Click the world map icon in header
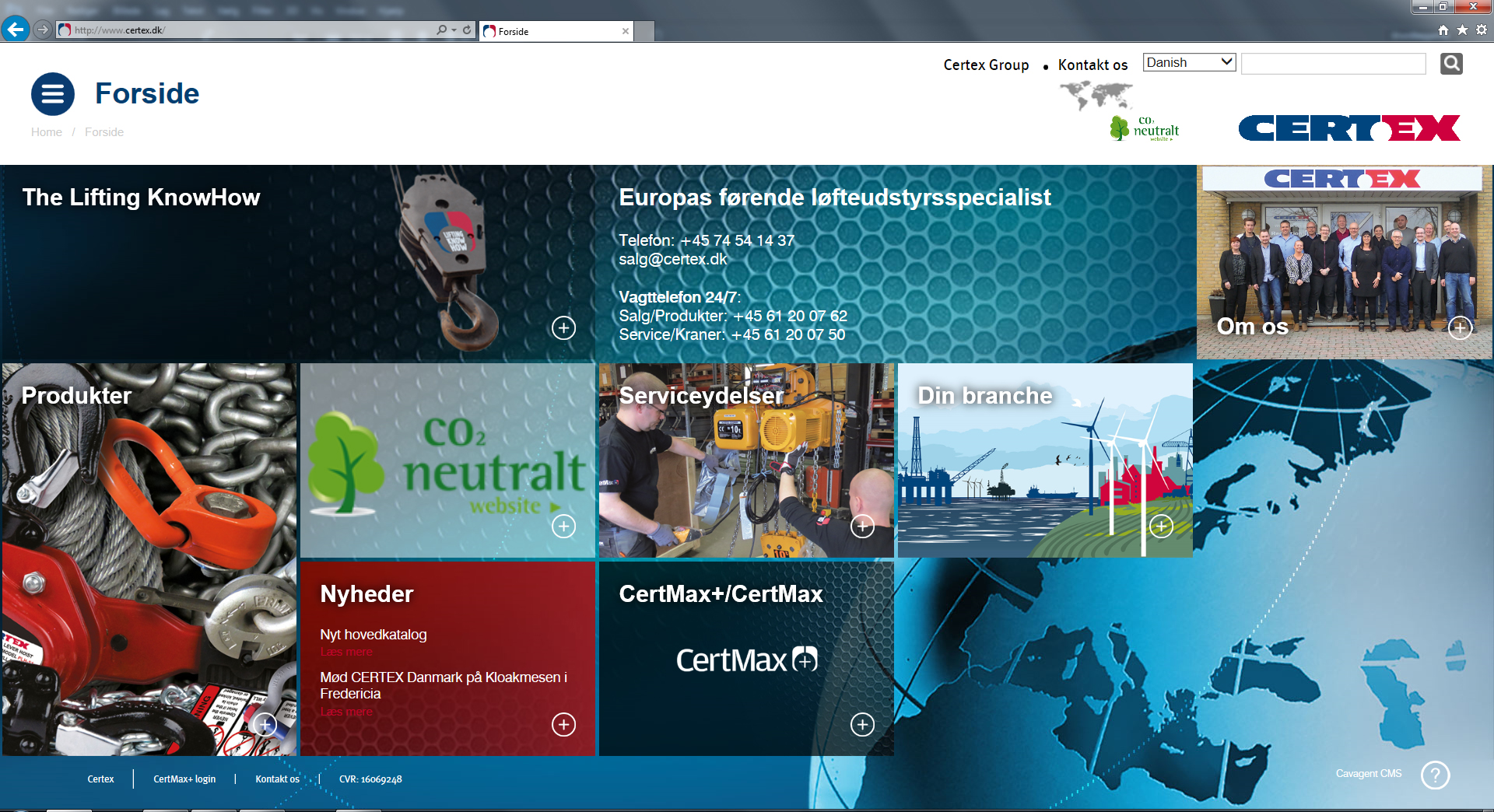 [x=1096, y=96]
